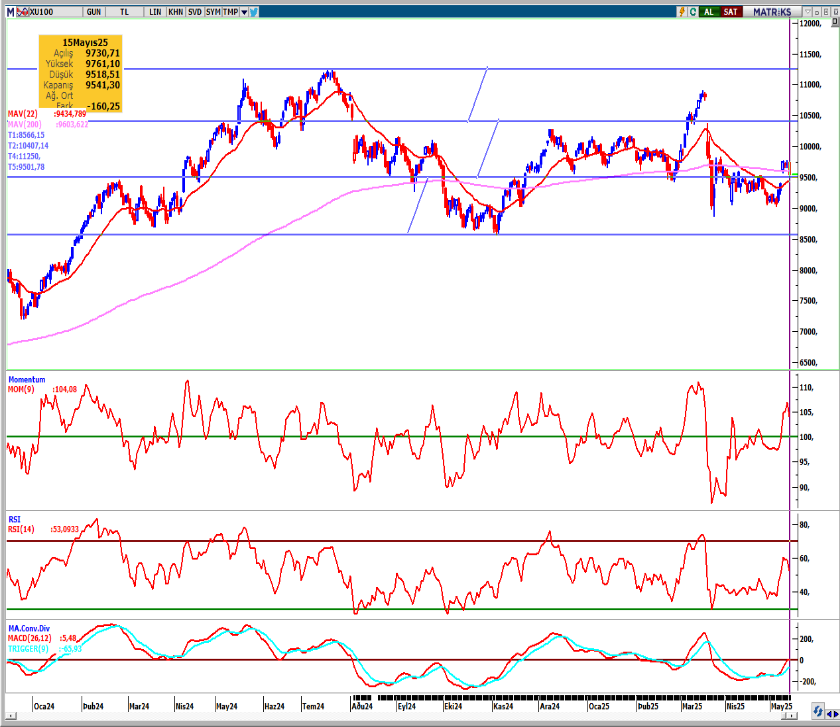840x727 pixels.
Task: Click the XU100 symbol field
Action: tap(55, 12)
